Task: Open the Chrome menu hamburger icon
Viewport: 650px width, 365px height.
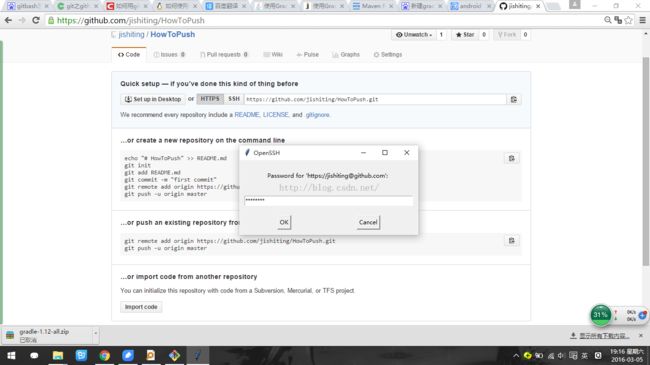Action: pyautogui.click(x=642, y=20)
